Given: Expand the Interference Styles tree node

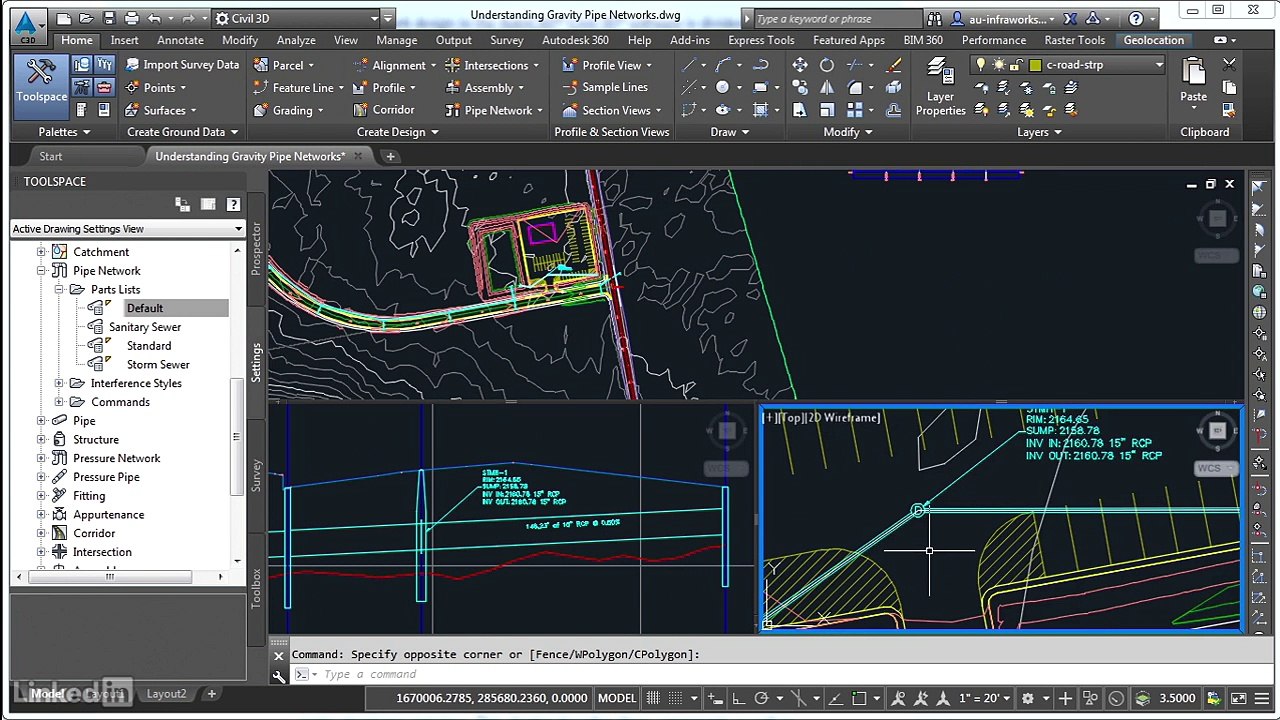Looking at the screenshot, I should 59,383.
